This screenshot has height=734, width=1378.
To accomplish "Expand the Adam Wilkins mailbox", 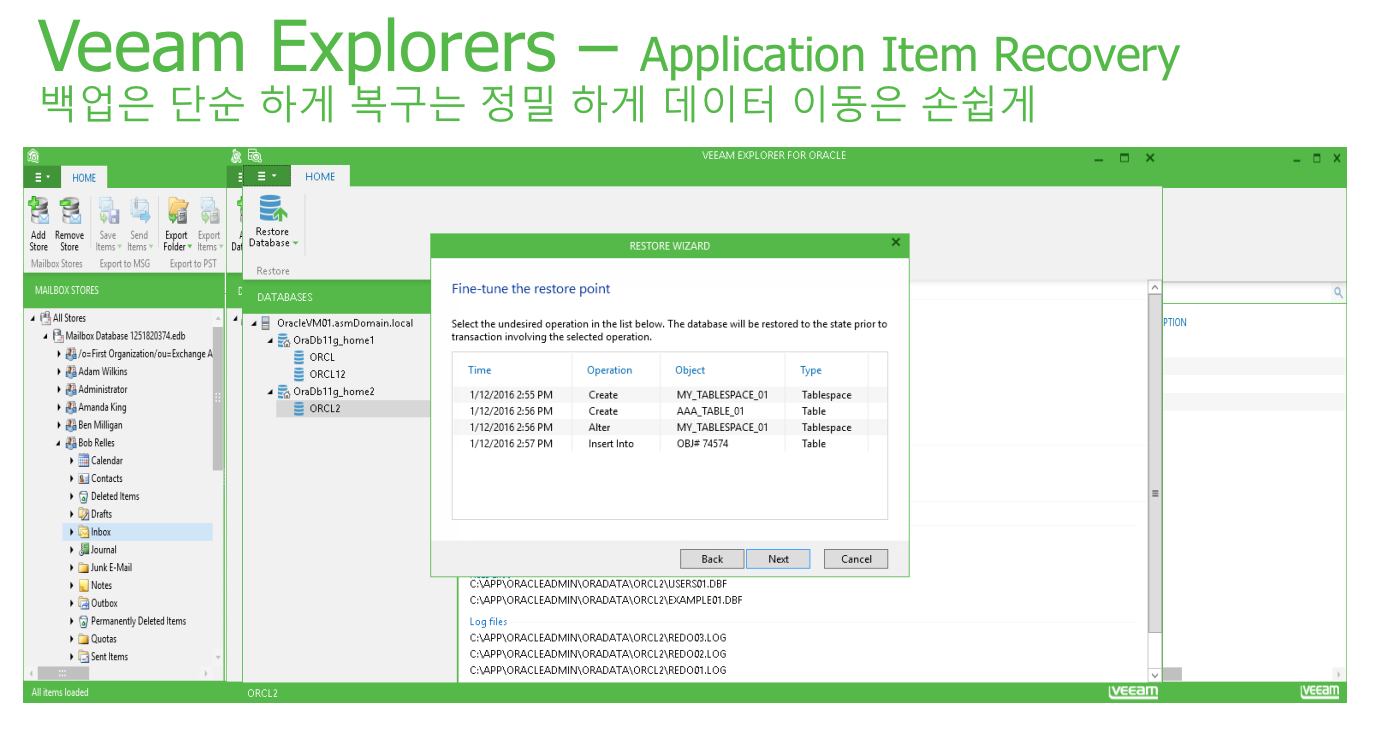I will pos(59,372).
